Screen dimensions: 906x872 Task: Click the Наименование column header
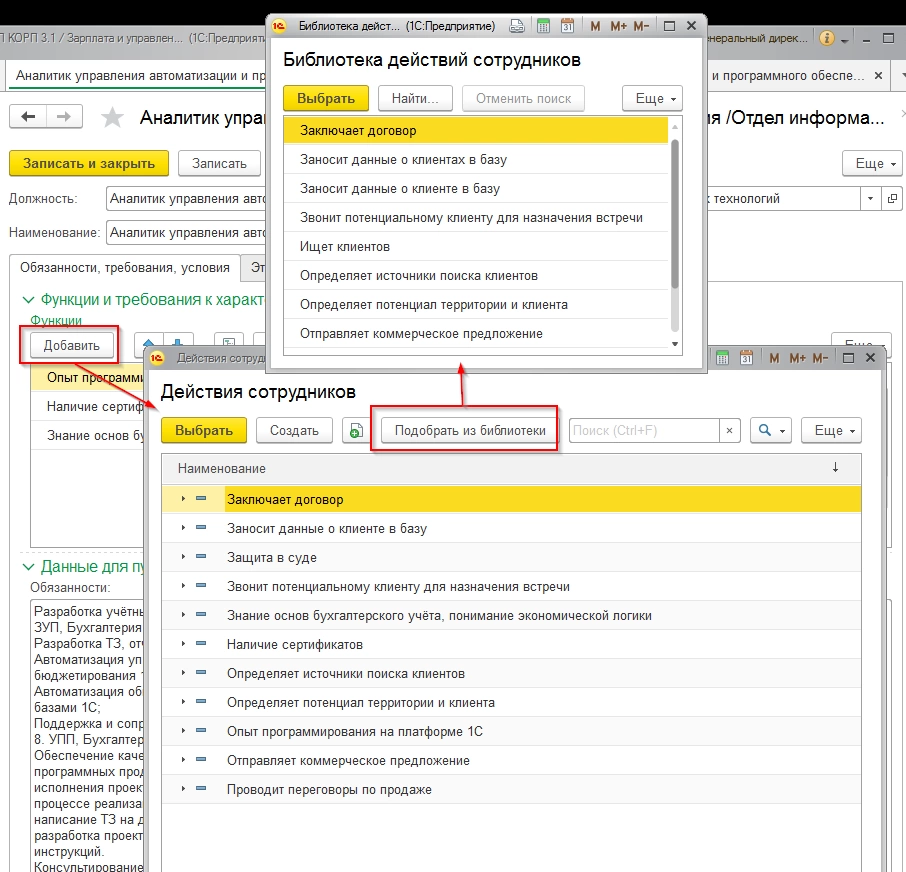pyautogui.click(x=511, y=469)
